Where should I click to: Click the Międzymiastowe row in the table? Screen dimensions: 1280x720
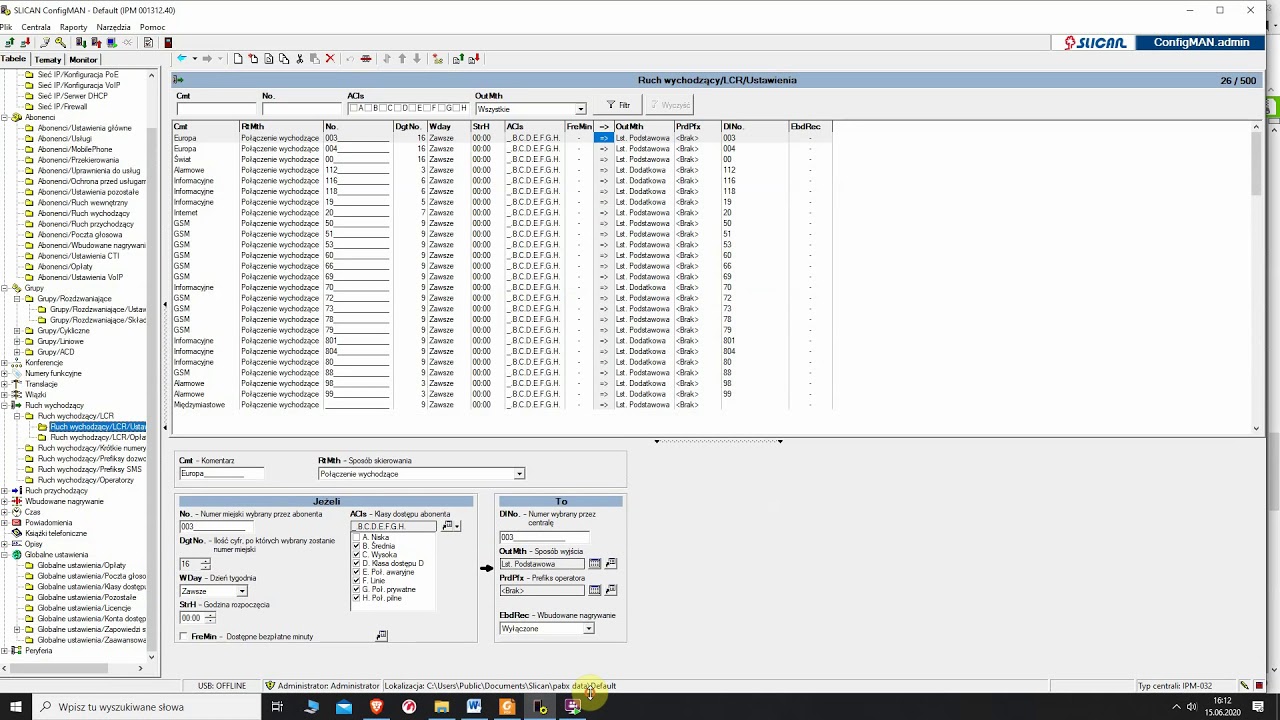point(500,405)
